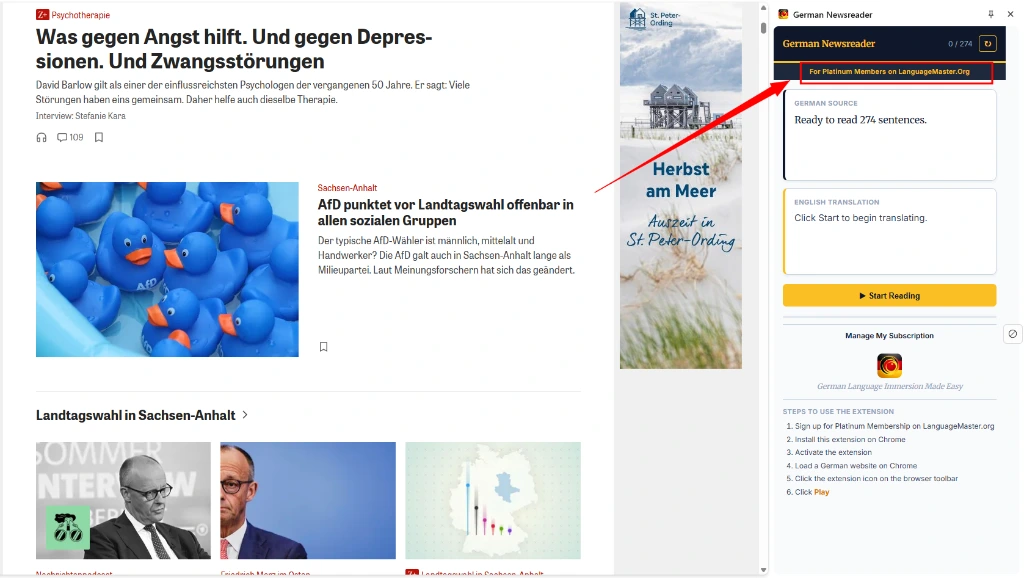This screenshot has width=1024, height=578.
Task: Click the Herbst am Meer St. Peter-Ording advertisement
Action: click(680, 185)
